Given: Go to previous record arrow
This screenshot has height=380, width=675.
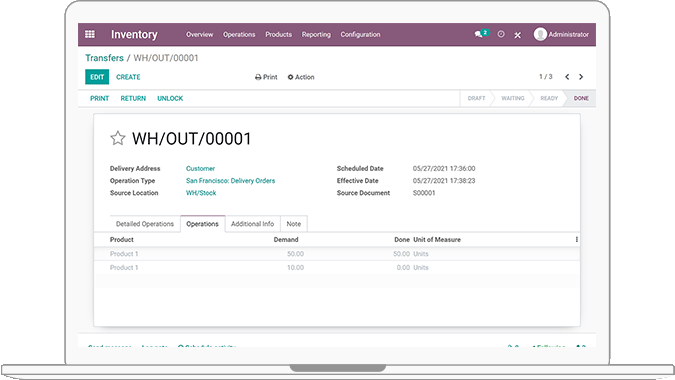Looking at the screenshot, I should (x=567, y=77).
